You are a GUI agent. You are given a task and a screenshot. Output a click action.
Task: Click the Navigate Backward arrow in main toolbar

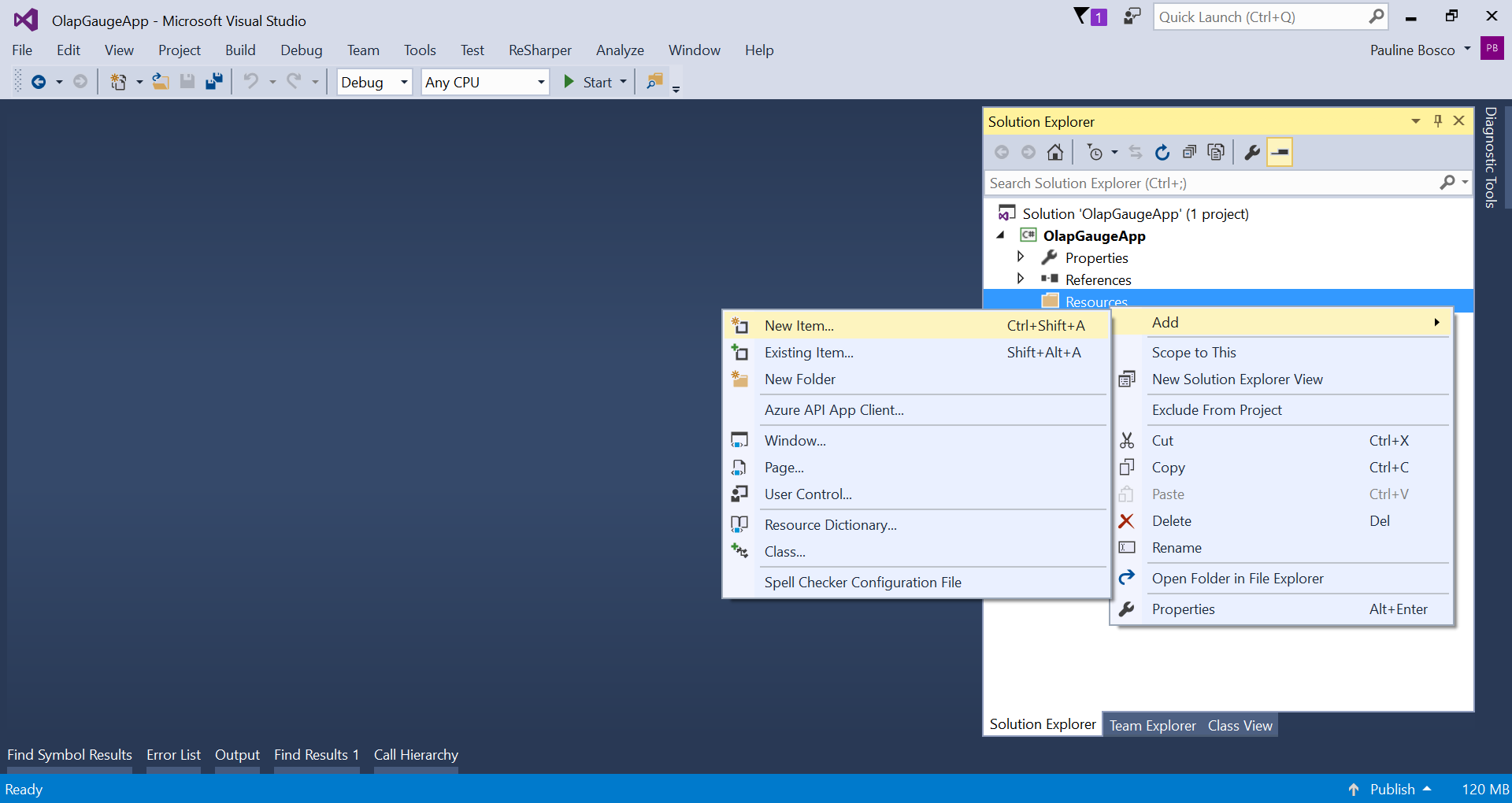(38, 82)
